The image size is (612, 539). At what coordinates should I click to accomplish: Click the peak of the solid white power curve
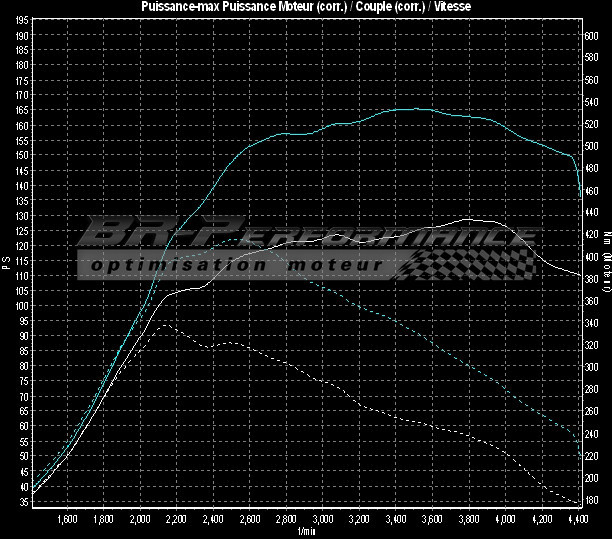pyautogui.click(x=466, y=219)
